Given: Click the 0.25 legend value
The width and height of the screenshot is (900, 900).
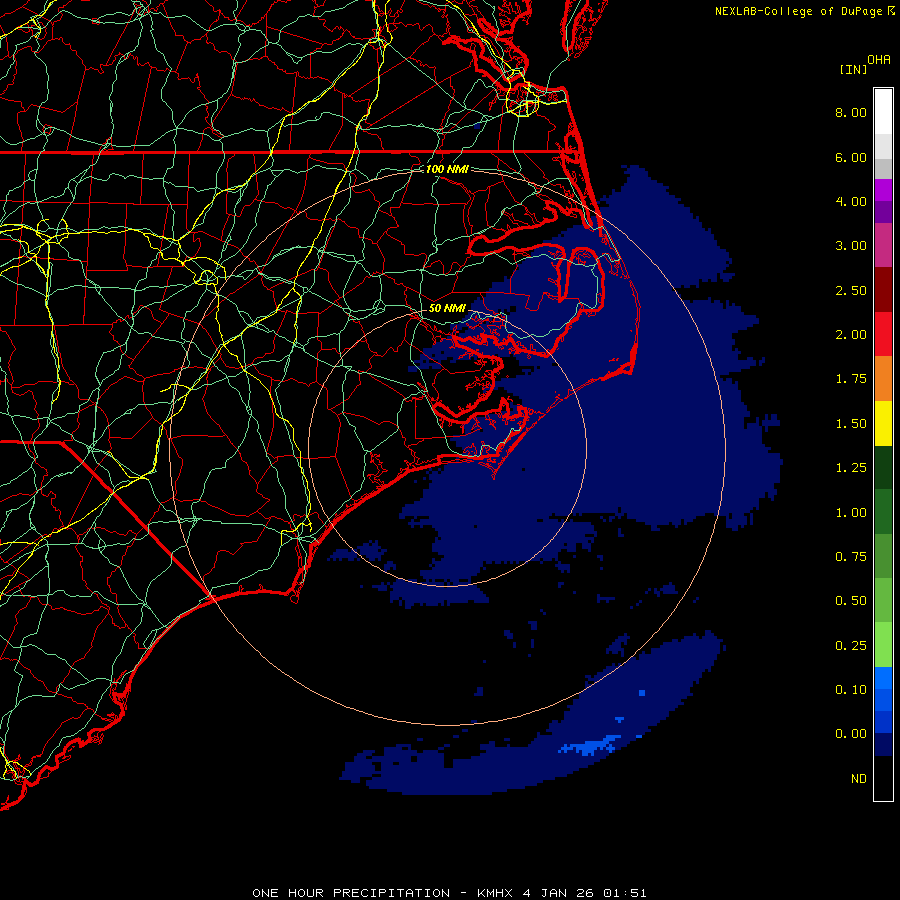Looking at the screenshot, I should (x=851, y=646).
